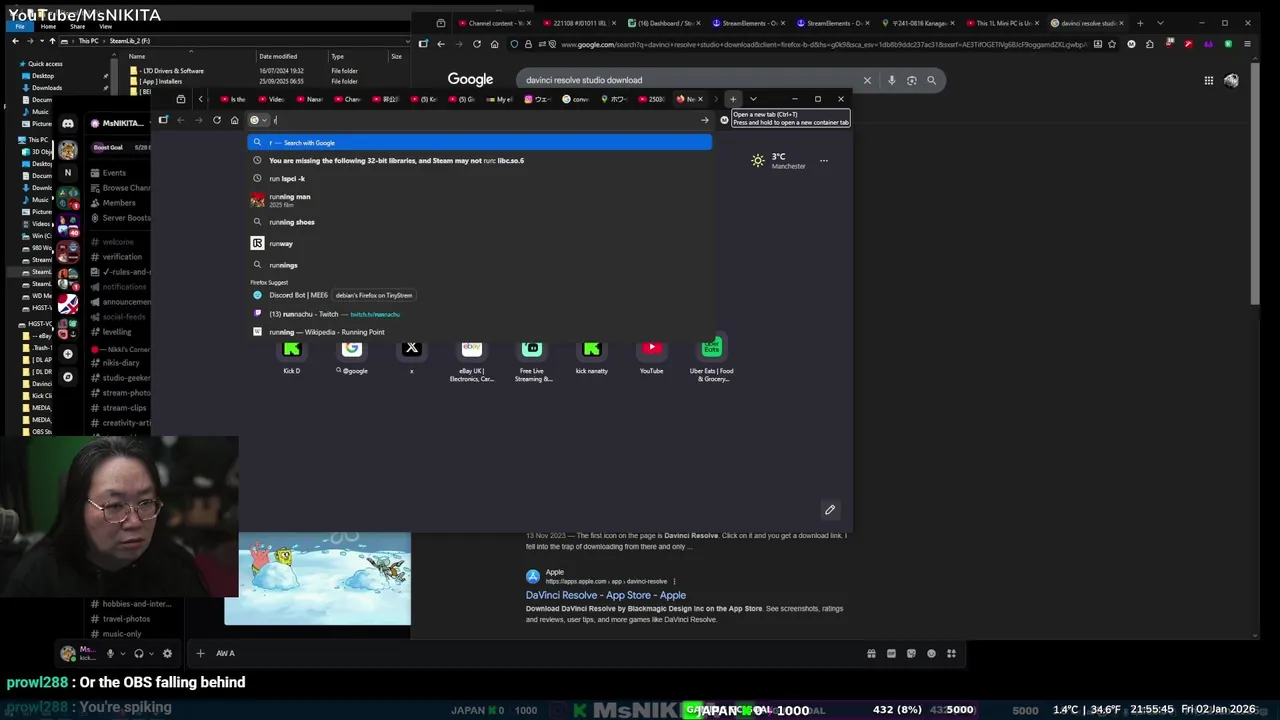Switch to 'Channel content' tab in back Firefox
The height and width of the screenshot is (720, 1280).
(495, 23)
